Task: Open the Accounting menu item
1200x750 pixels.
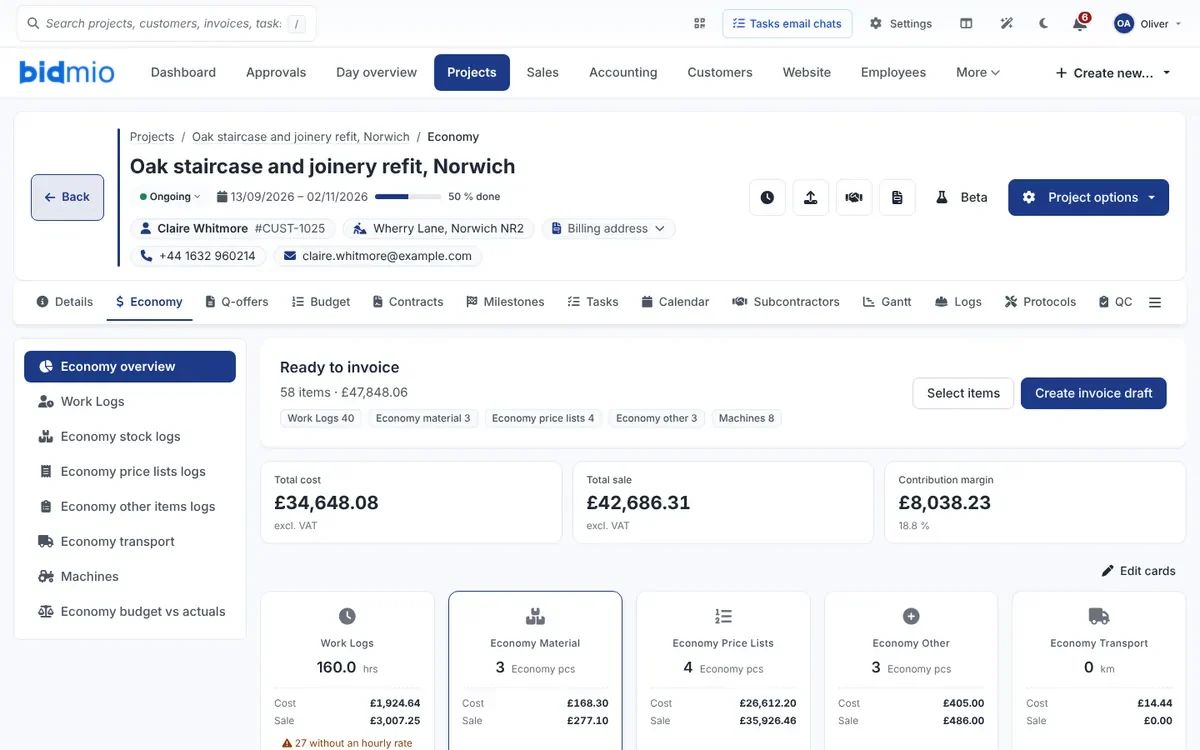Action: click(x=623, y=72)
